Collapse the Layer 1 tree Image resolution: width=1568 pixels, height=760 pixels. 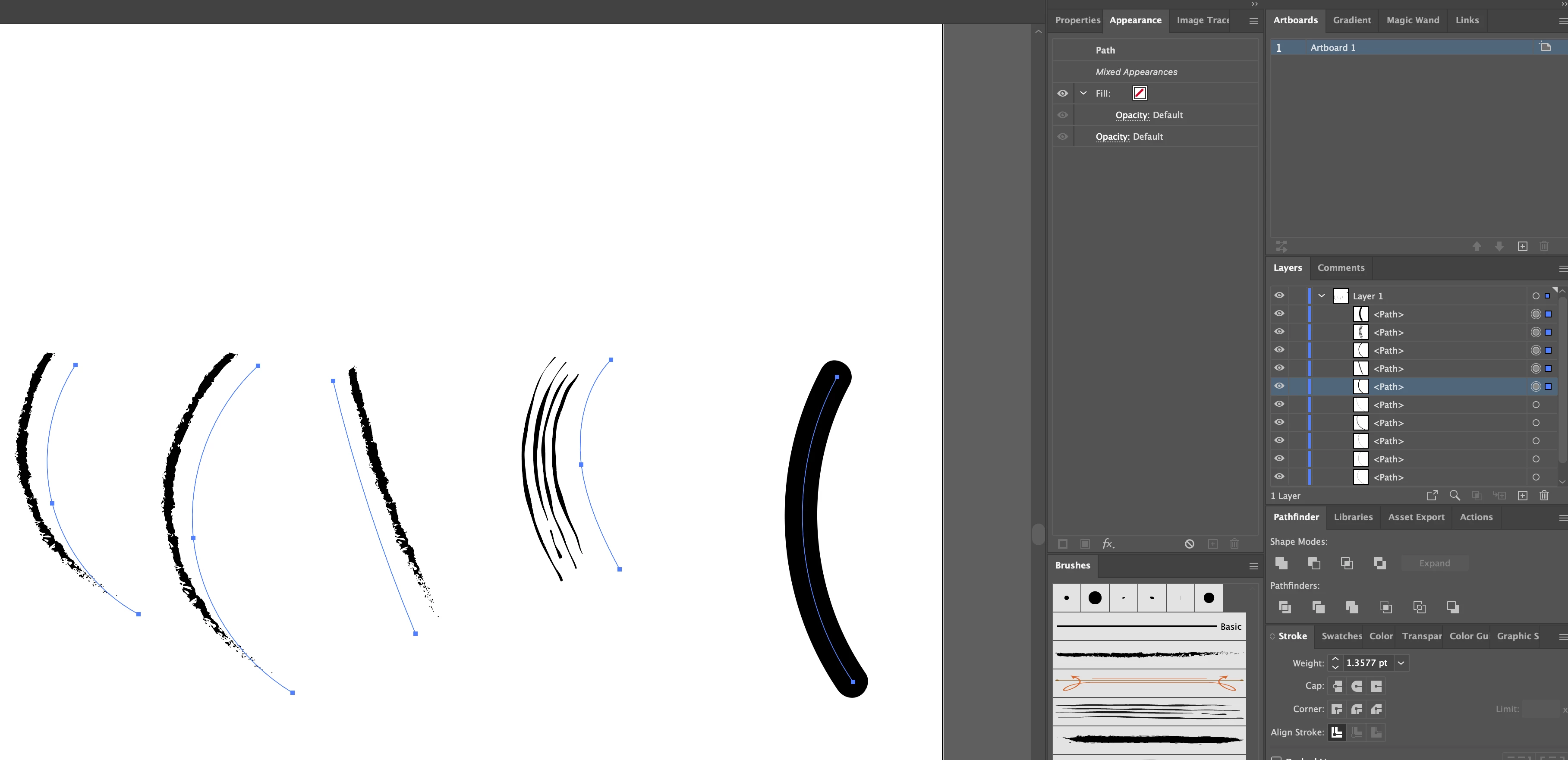coord(1322,296)
